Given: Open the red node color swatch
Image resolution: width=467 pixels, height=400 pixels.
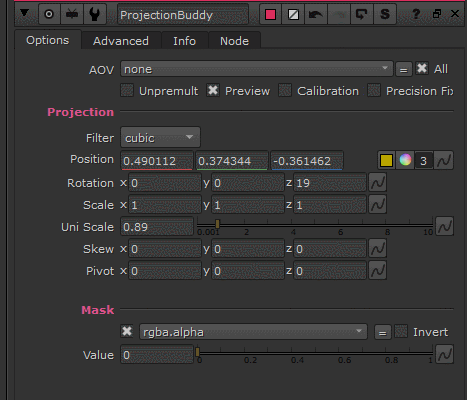Looking at the screenshot, I should (x=270, y=14).
